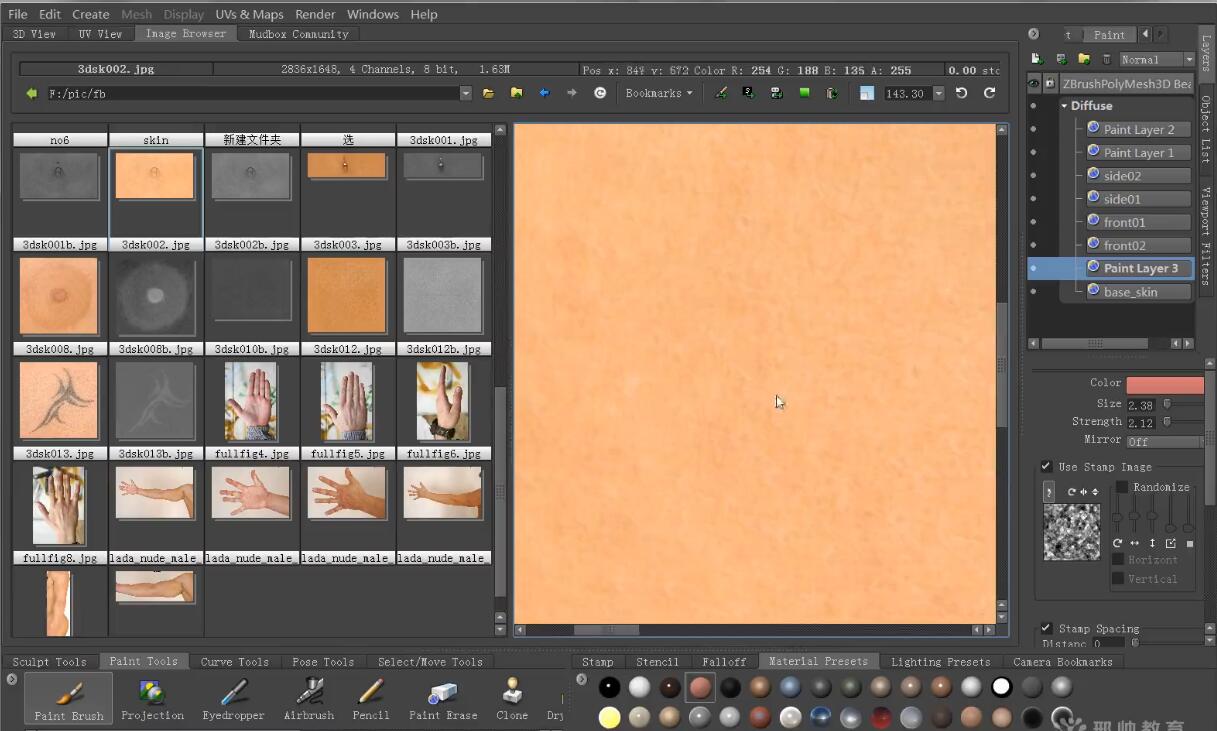Collapse the Diffuse channel group
The height and width of the screenshot is (731, 1217).
click(1064, 106)
